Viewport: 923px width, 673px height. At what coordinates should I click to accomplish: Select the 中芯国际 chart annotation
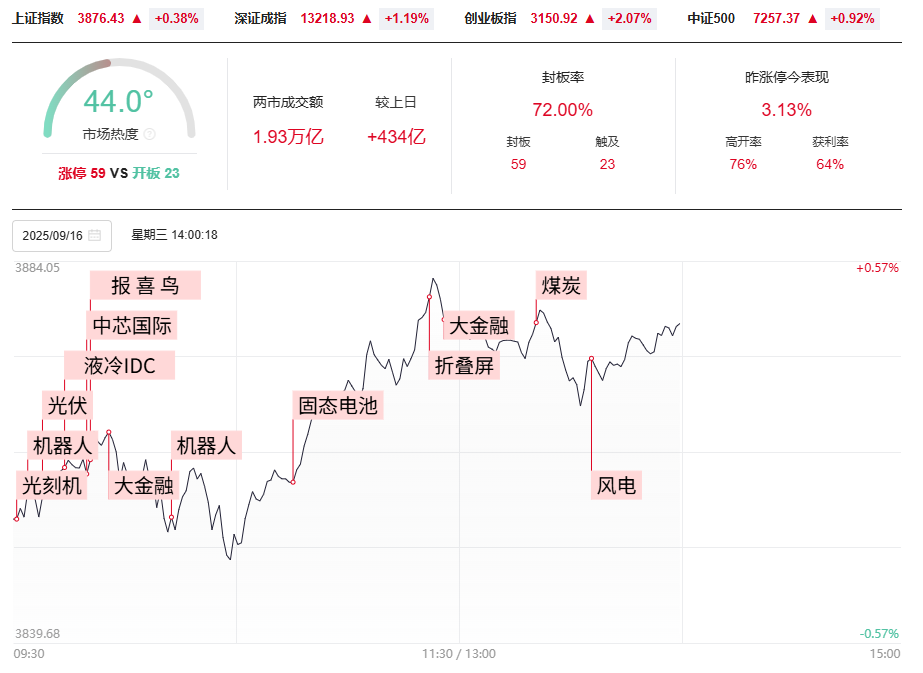coord(132,326)
